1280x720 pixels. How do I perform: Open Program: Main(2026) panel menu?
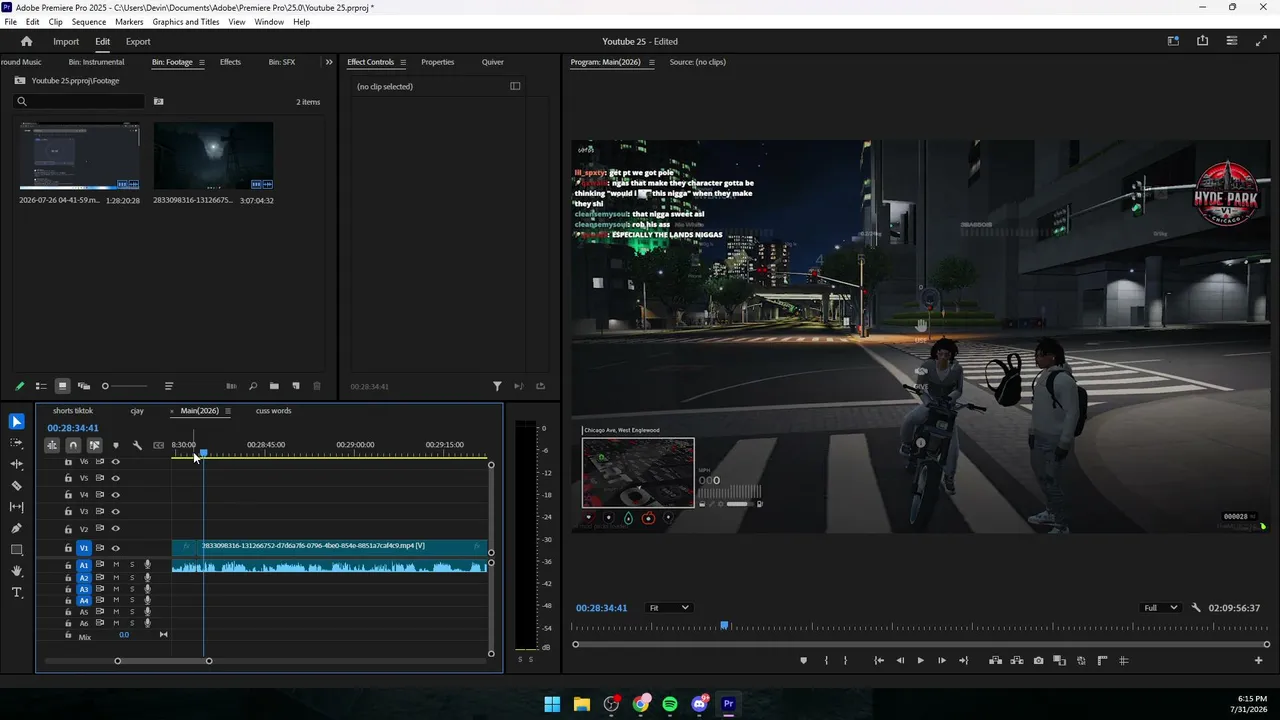[x=651, y=62]
